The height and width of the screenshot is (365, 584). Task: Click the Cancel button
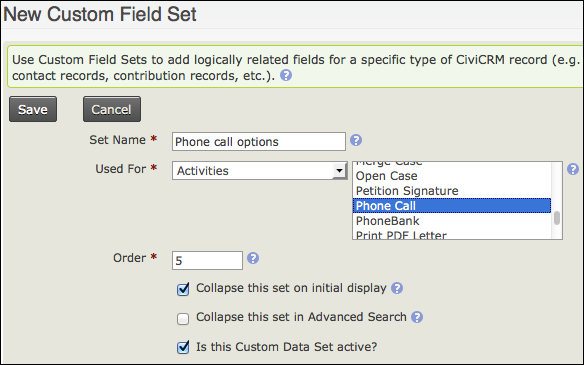point(112,109)
